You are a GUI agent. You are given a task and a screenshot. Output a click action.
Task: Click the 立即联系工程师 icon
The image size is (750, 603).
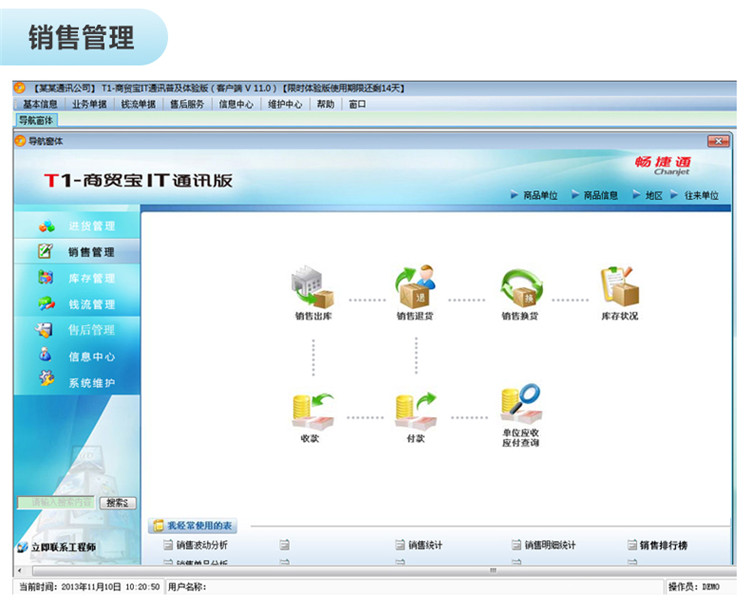[22, 547]
